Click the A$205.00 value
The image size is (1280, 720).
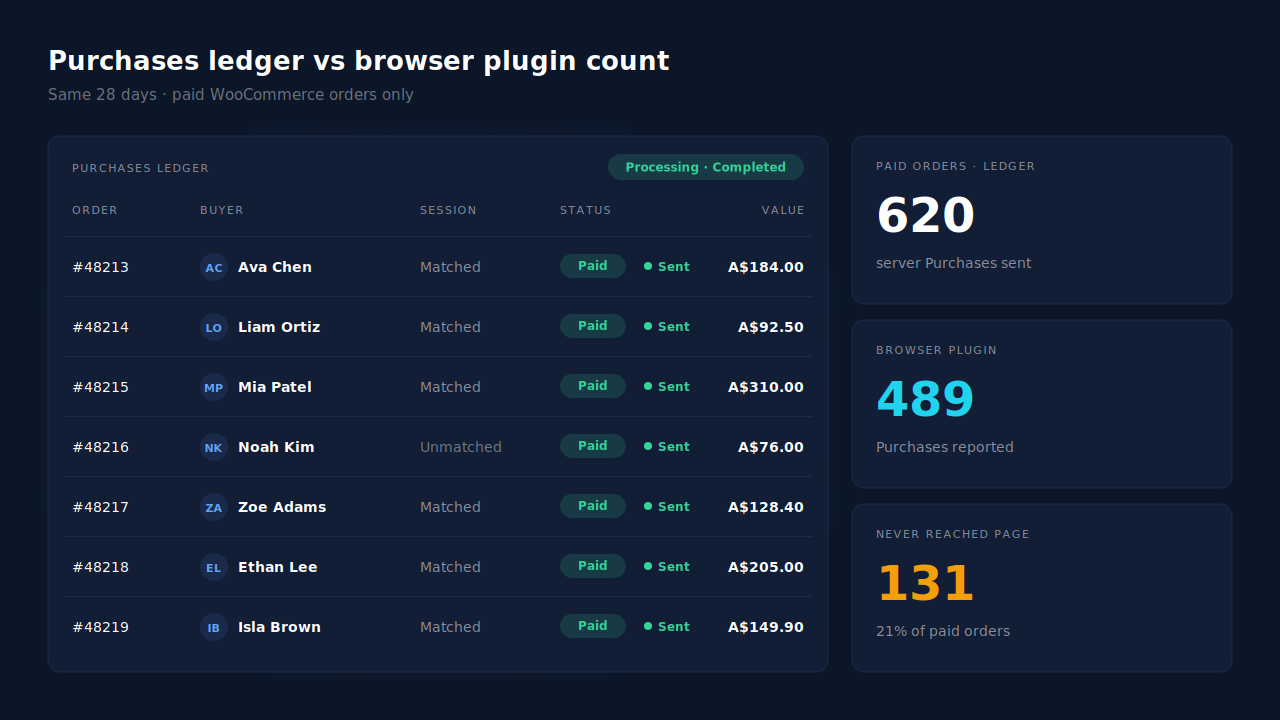point(766,567)
